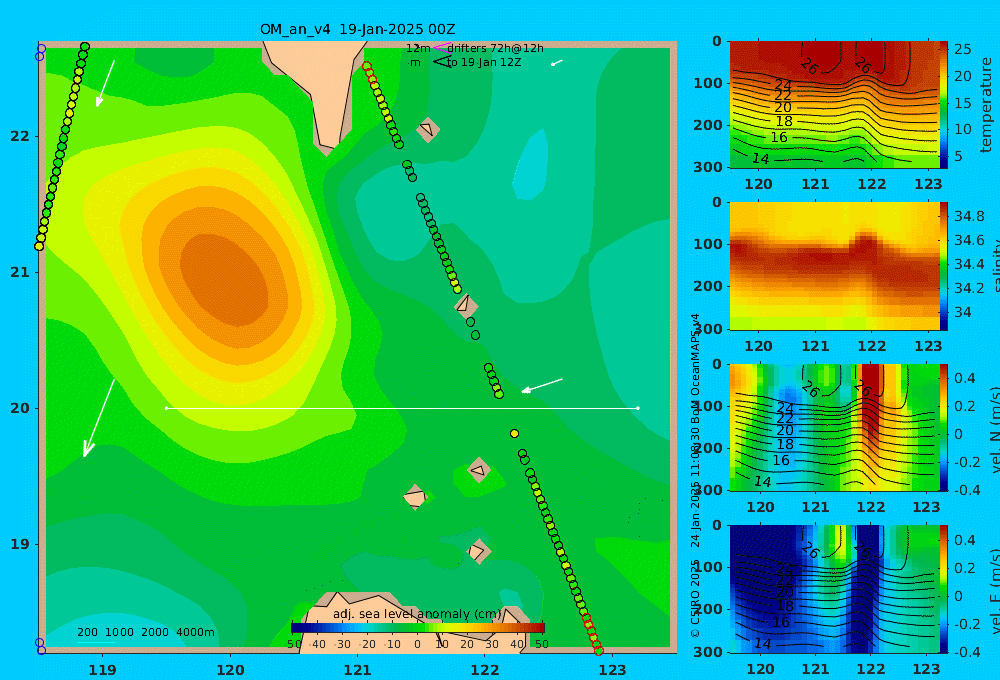The height and width of the screenshot is (680, 1000).
Task: Click the sea level anomaly color bar
Action: [418, 628]
